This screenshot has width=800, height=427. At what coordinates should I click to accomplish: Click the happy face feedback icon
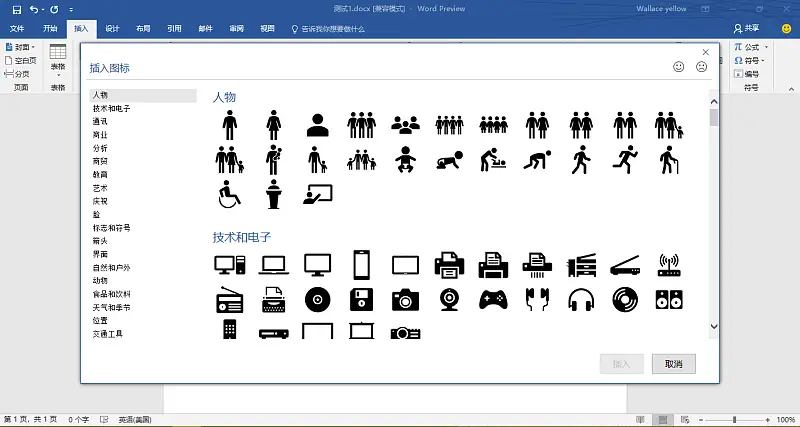(679, 66)
